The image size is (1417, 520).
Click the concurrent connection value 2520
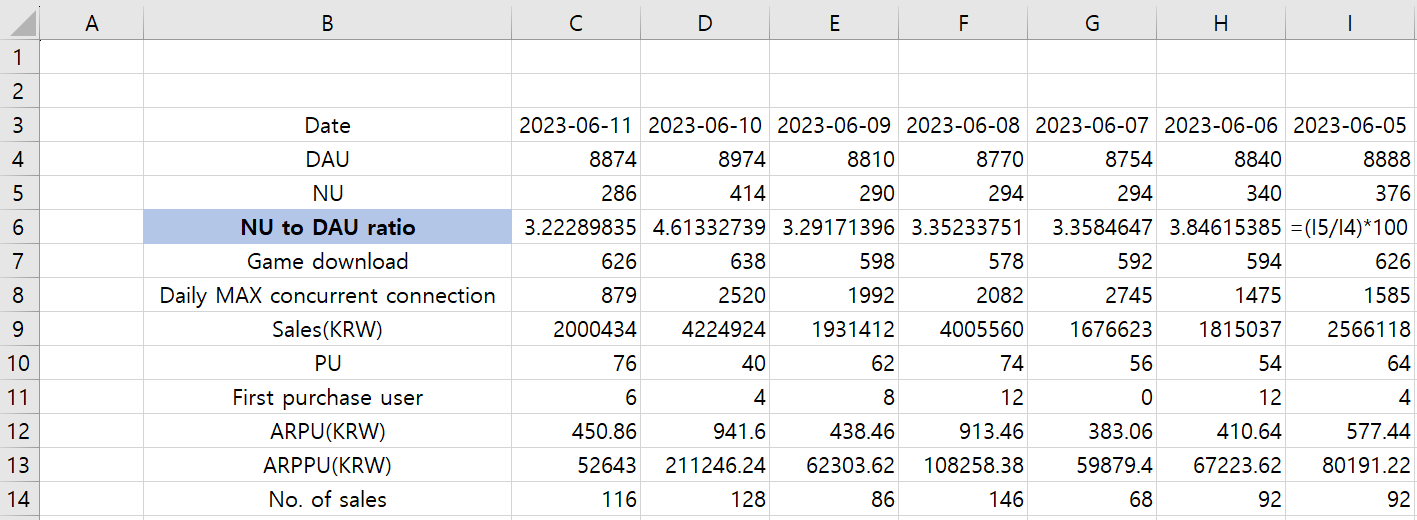[x=705, y=295]
